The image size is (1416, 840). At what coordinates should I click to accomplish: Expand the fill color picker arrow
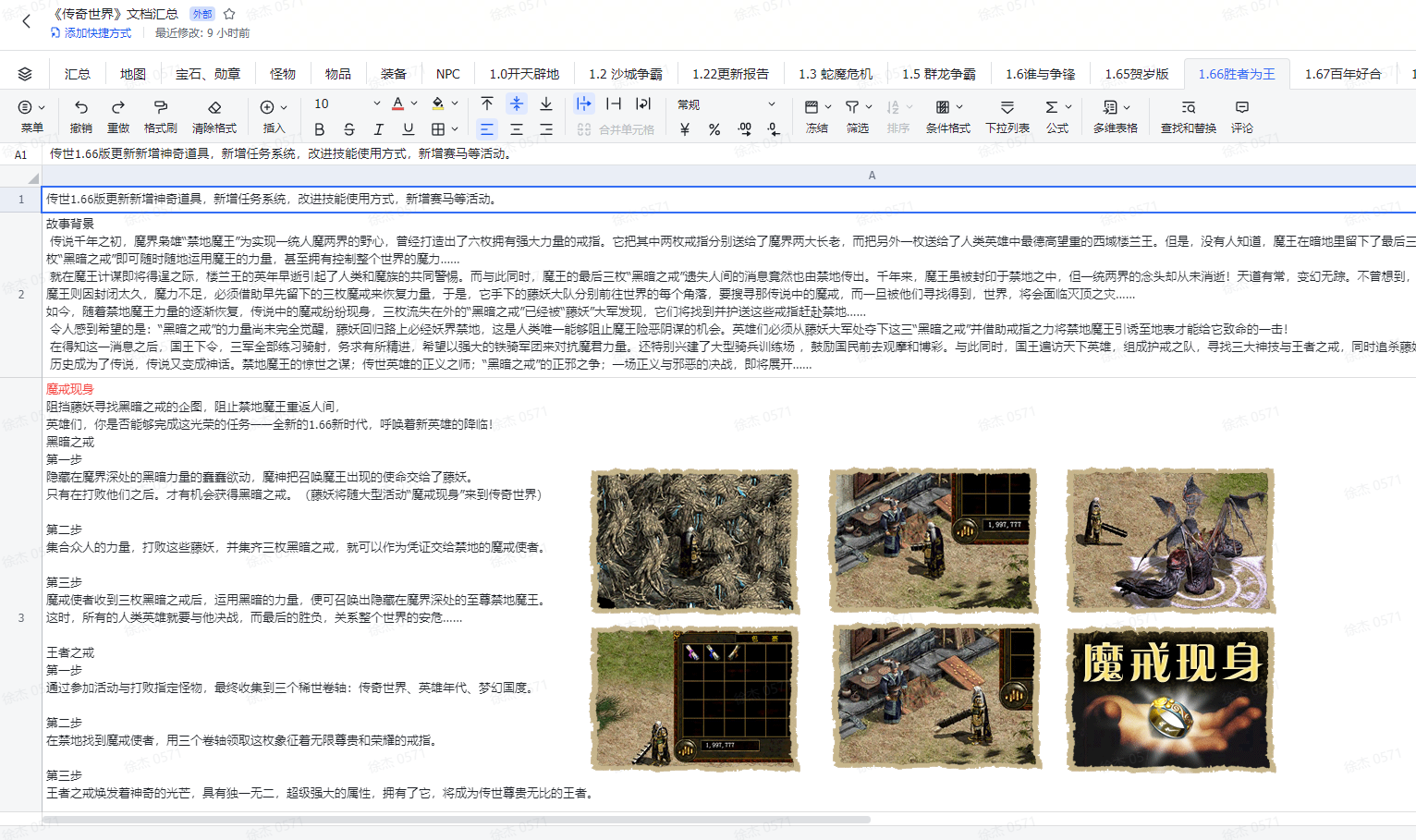tap(455, 104)
